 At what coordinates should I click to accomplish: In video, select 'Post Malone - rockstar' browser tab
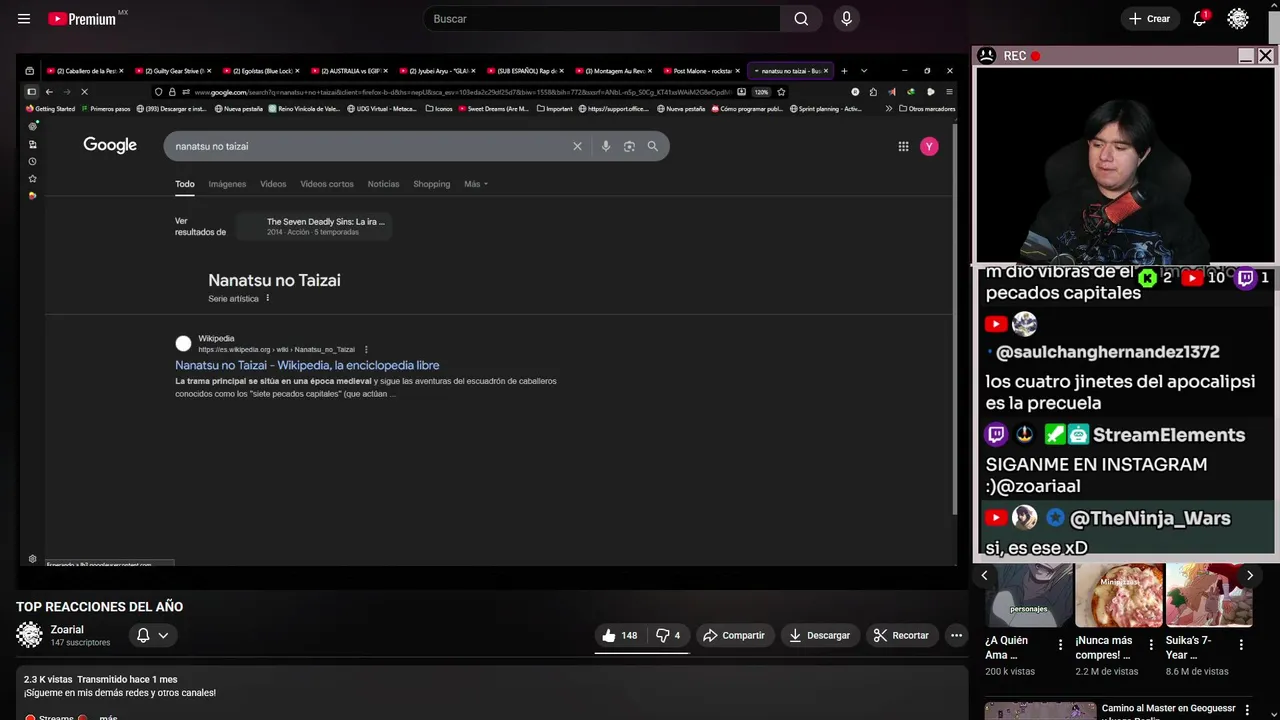[701, 71]
